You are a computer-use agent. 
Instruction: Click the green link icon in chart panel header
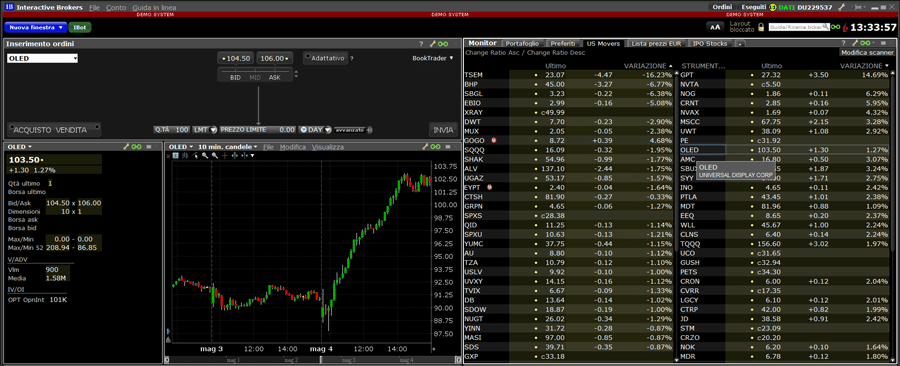[436, 147]
